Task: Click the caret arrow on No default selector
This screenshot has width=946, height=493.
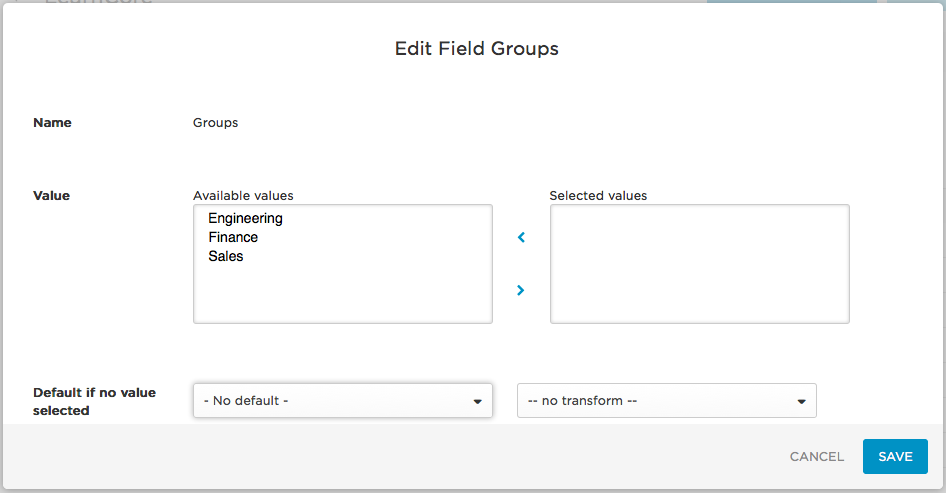Action: click(x=477, y=402)
